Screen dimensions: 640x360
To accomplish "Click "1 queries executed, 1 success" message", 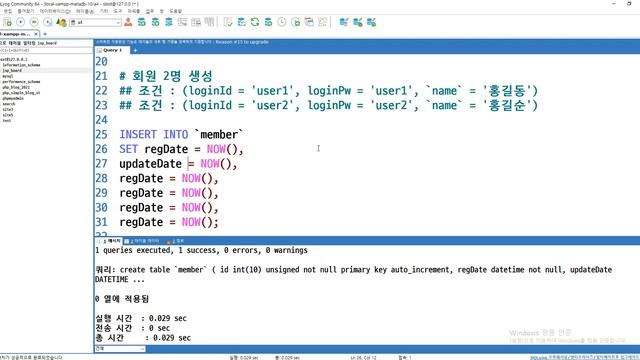I will coord(201,250).
